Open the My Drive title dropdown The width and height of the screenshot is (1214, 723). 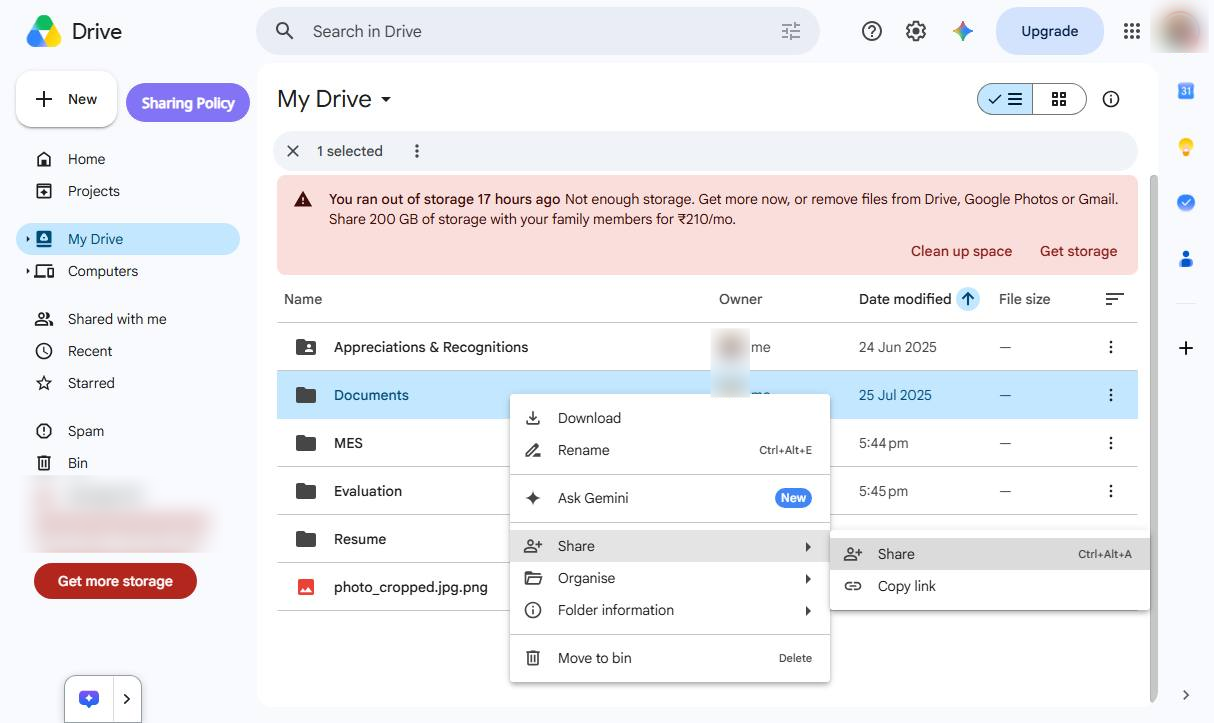(335, 99)
